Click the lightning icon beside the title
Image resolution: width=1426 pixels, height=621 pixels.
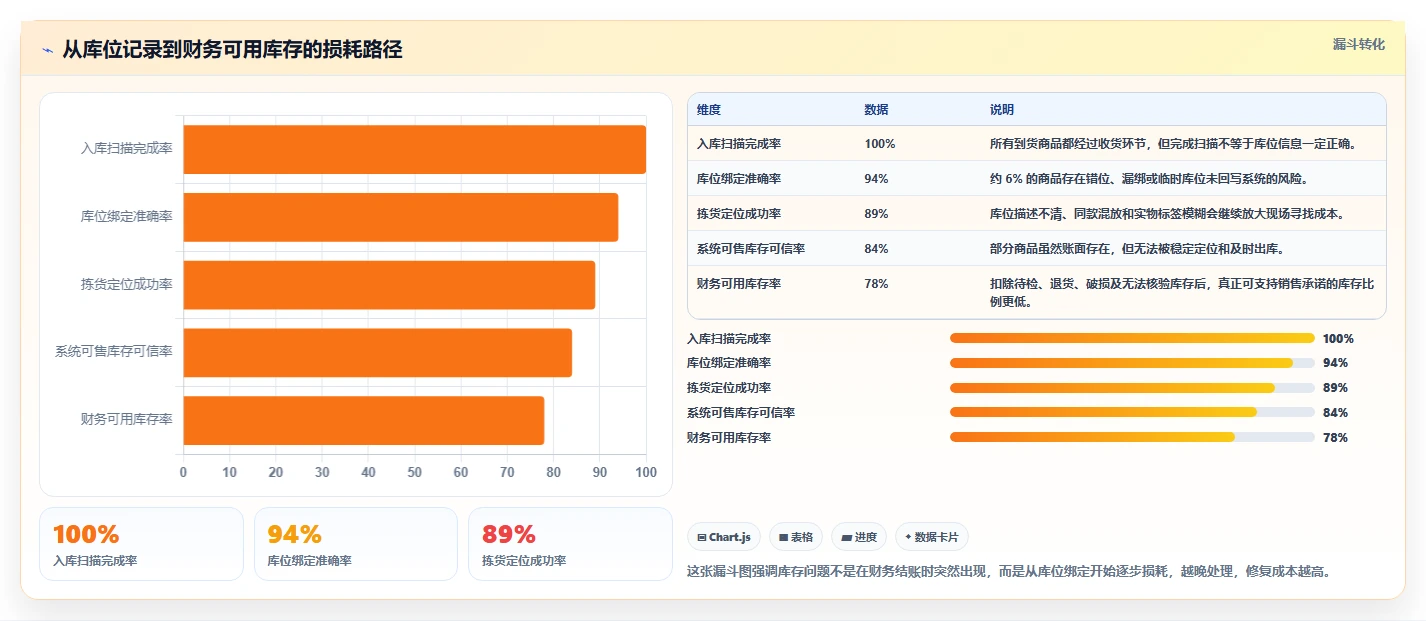(x=47, y=50)
